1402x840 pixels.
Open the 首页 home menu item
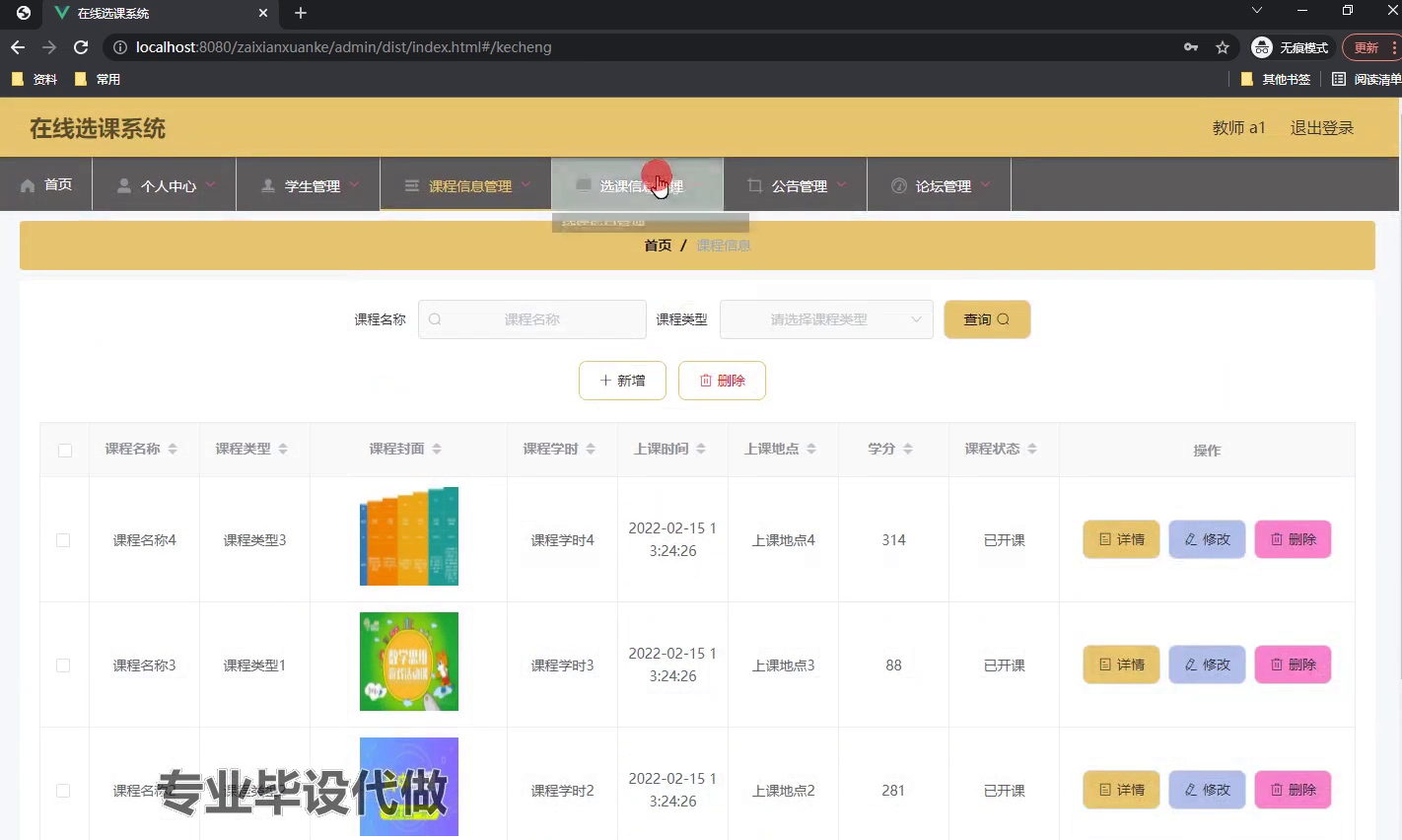[46, 184]
